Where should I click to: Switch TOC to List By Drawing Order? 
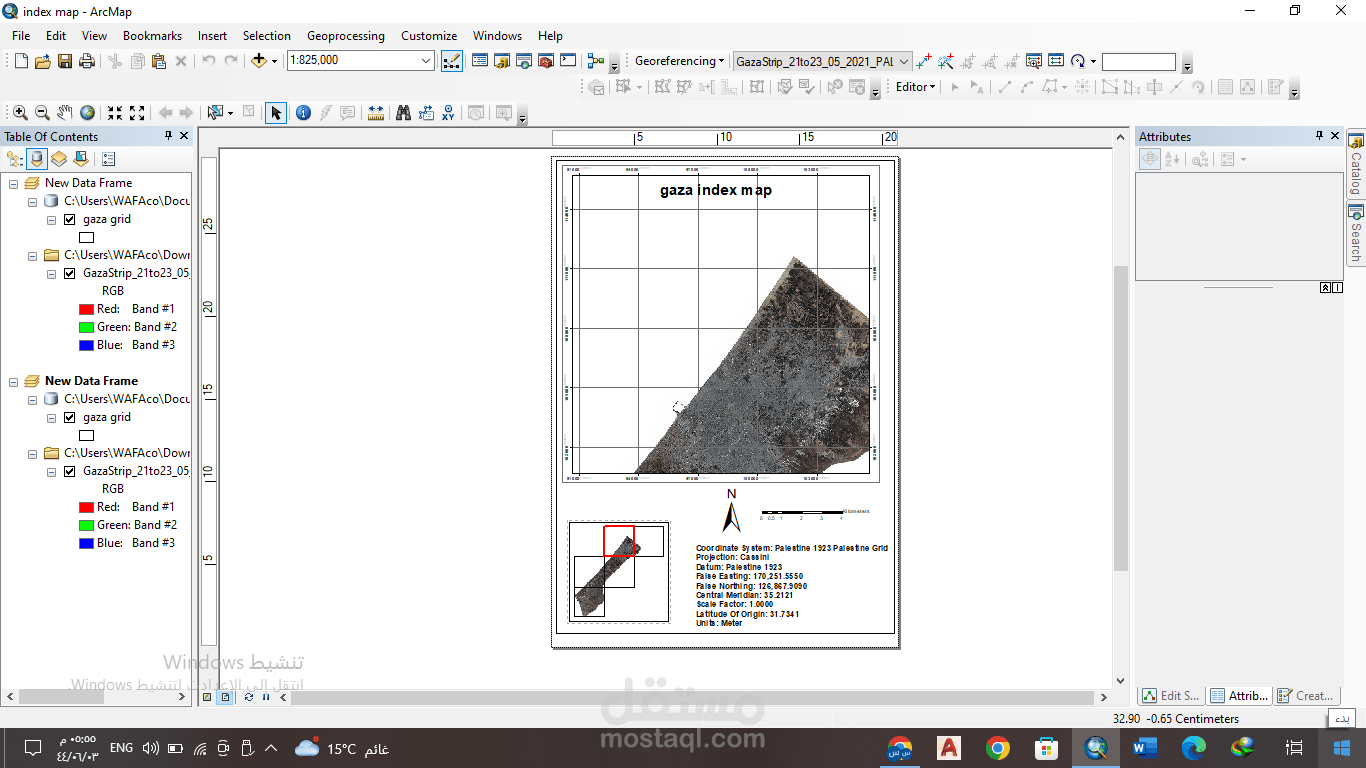click(x=14, y=159)
